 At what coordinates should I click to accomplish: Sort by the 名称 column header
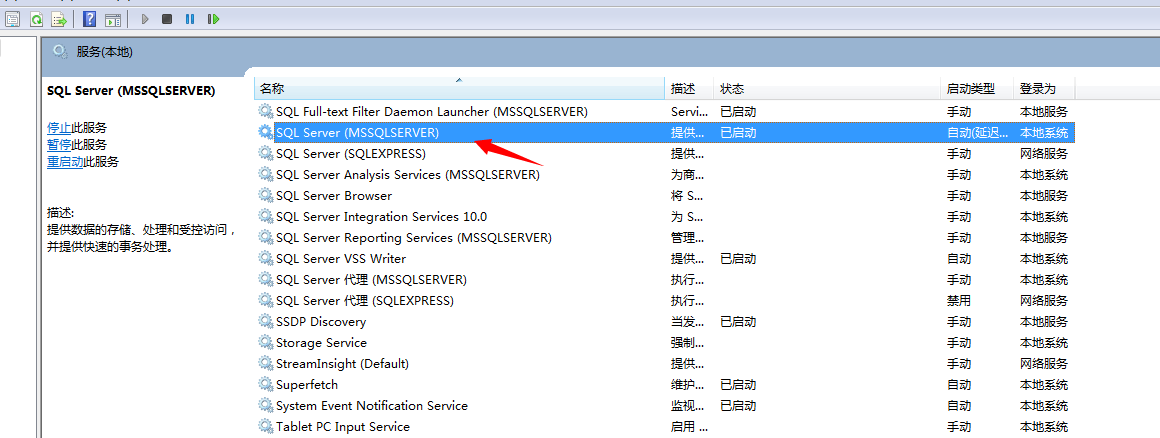click(272, 89)
